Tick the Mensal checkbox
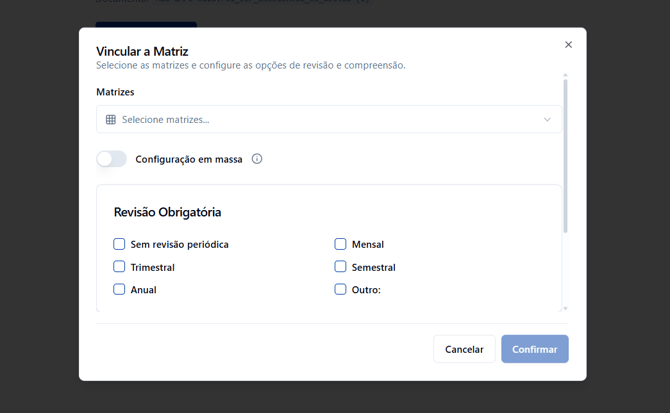Screen dimensions: 670x413 340,244
